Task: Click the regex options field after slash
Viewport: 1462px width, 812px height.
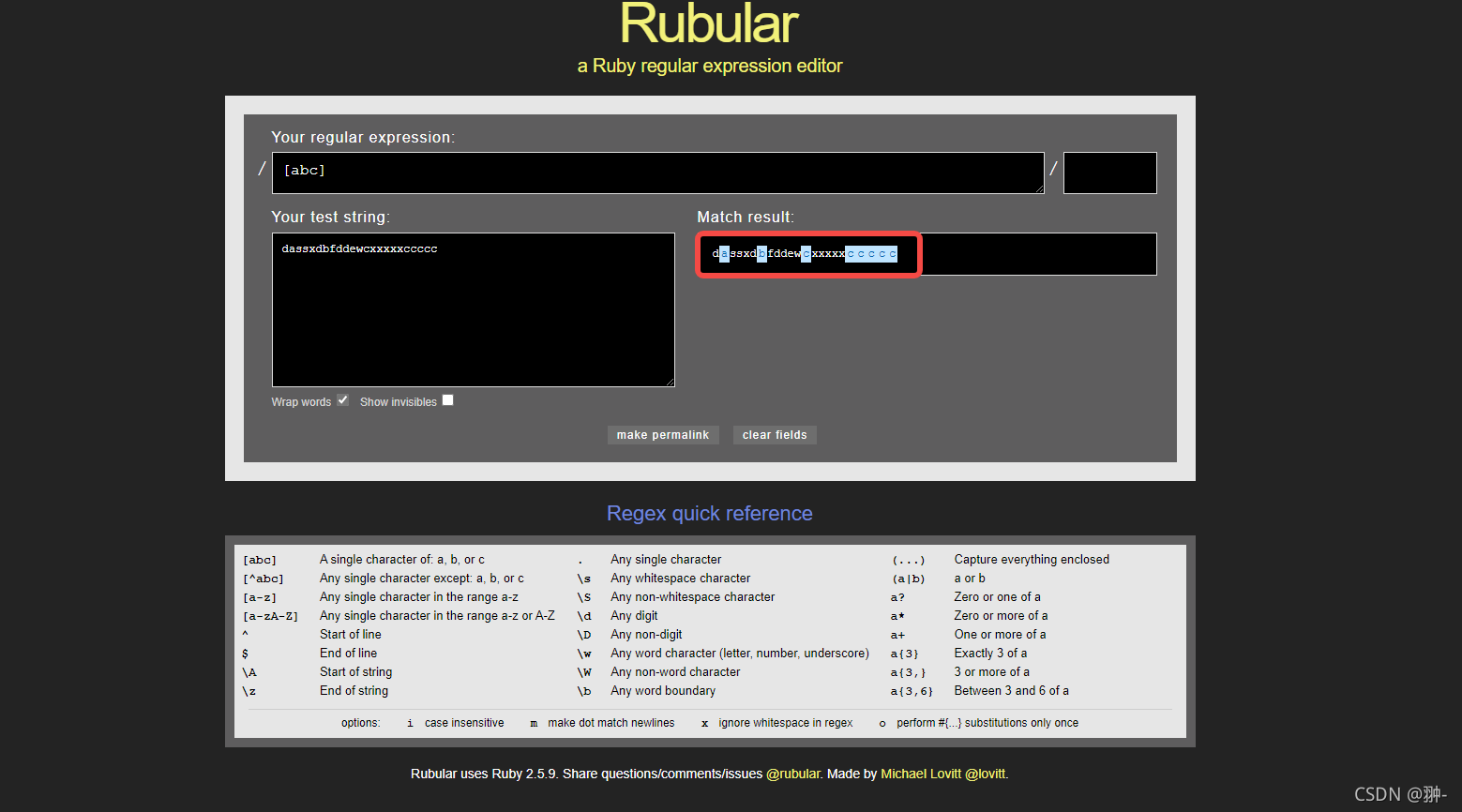Action: coord(1109,173)
